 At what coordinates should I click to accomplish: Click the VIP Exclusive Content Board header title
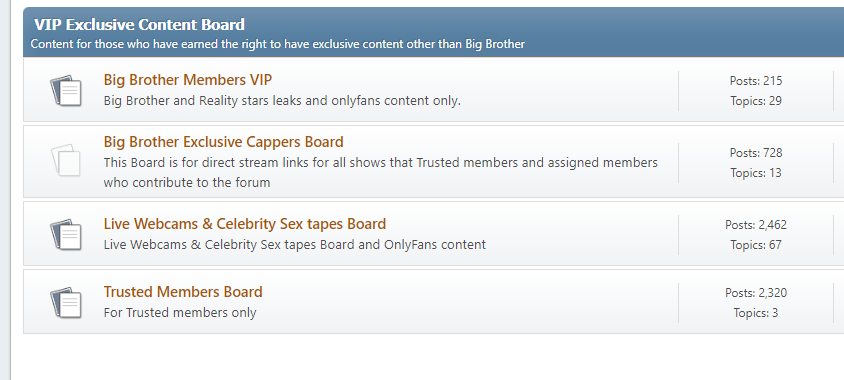[x=139, y=24]
